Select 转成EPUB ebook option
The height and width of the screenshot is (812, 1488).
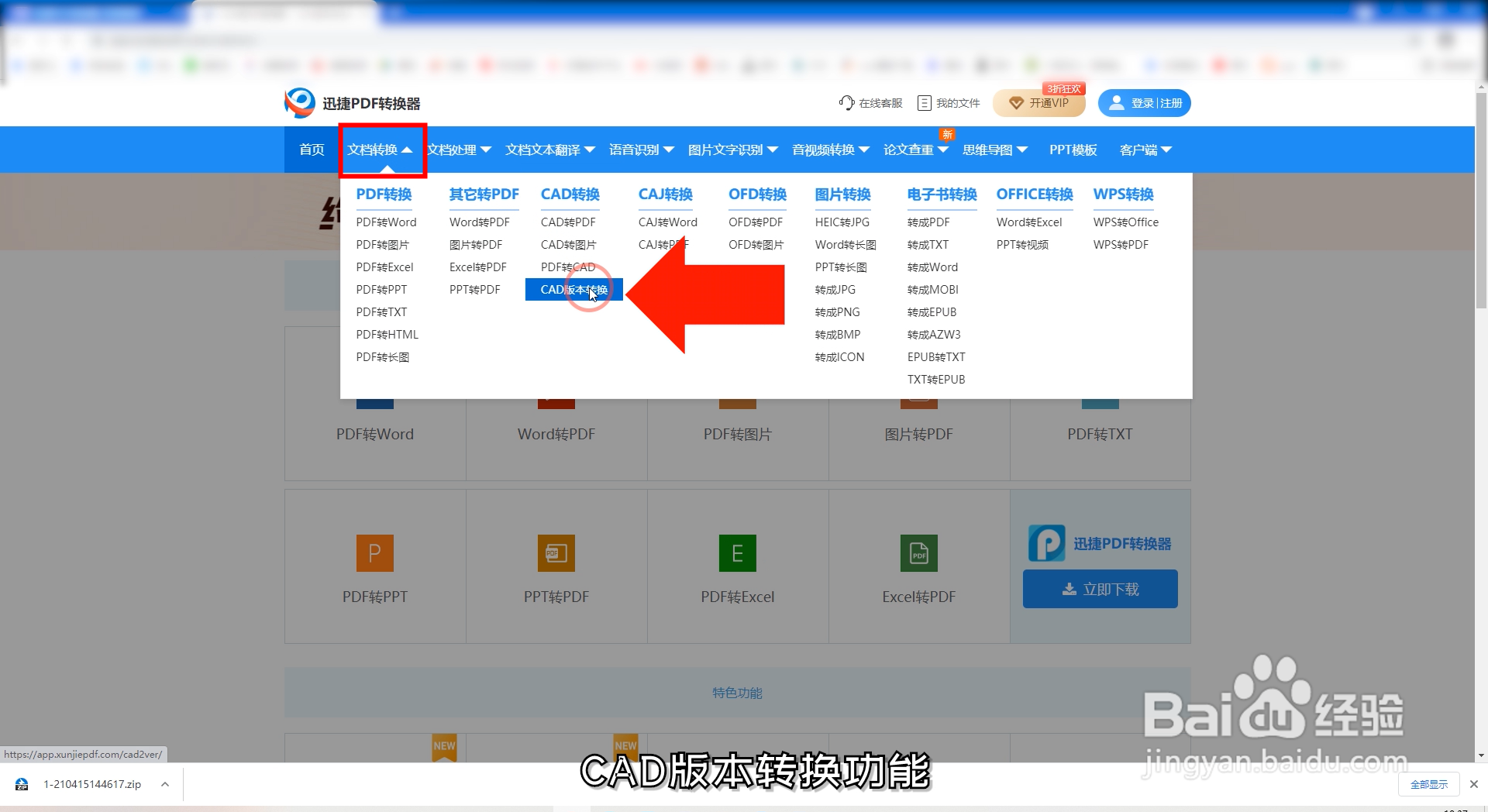coord(932,312)
